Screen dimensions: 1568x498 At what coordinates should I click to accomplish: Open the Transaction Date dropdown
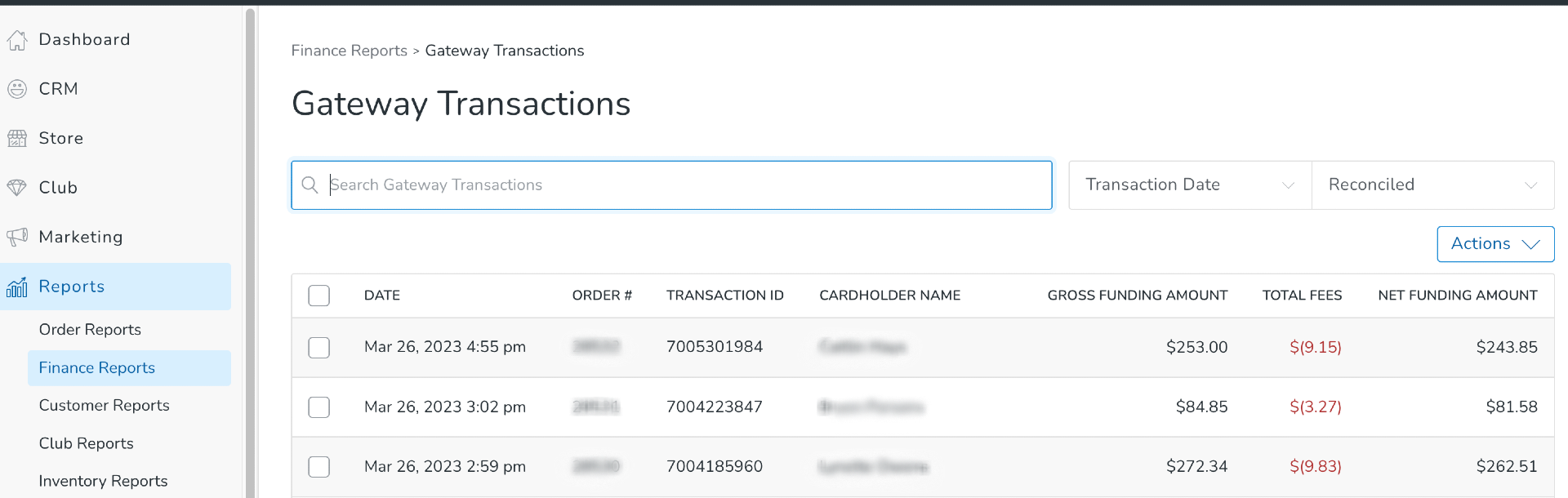click(1188, 185)
